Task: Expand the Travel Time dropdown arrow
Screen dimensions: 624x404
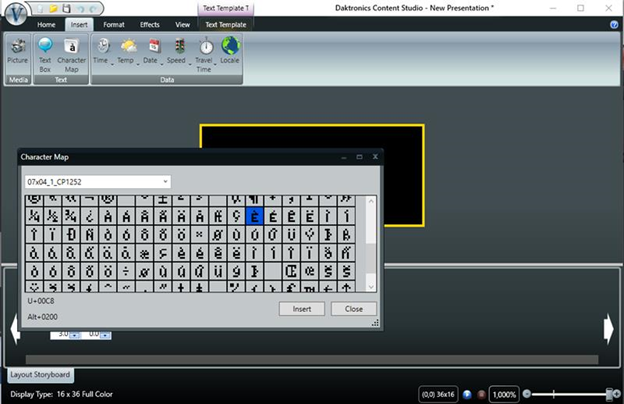Action: tap(215, 64)
